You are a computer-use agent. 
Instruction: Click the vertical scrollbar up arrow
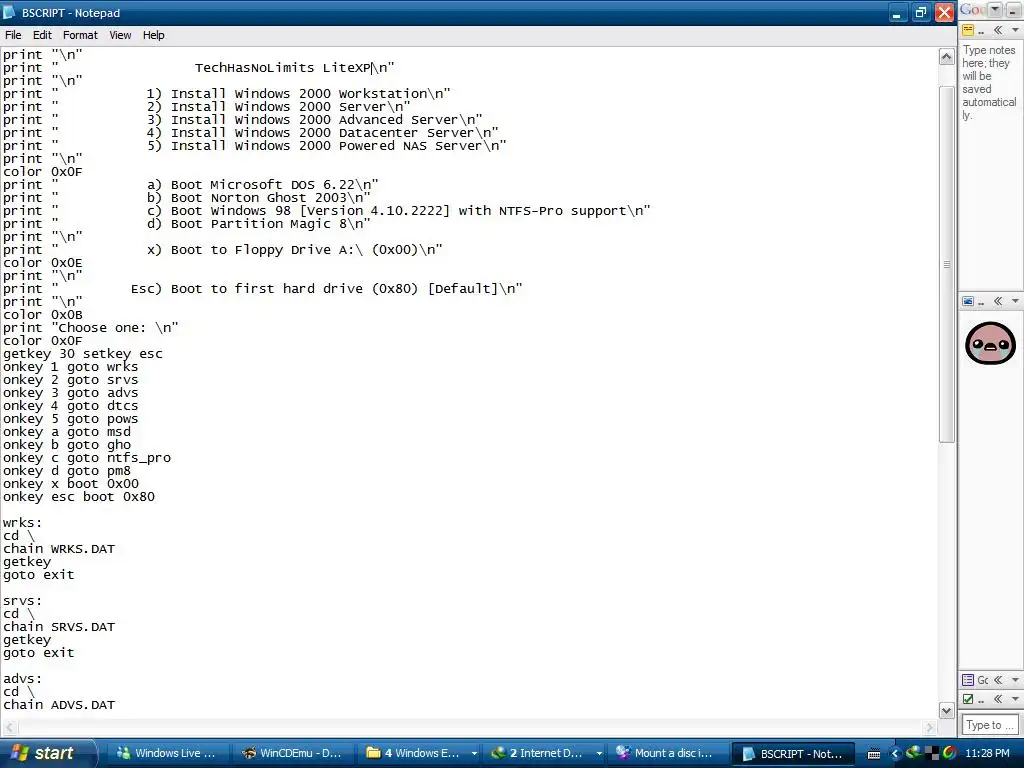coord(946,57)
